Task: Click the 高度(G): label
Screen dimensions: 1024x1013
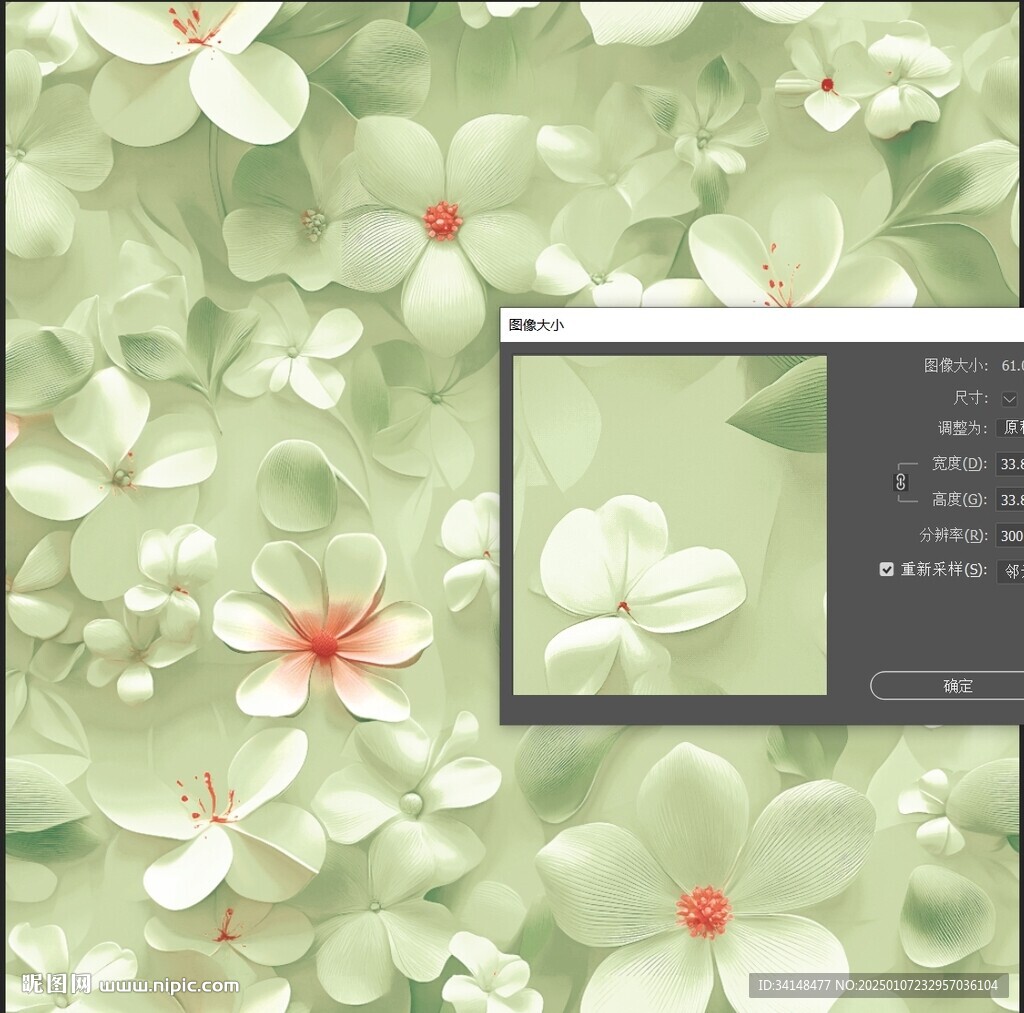Action: coord(959,500)
